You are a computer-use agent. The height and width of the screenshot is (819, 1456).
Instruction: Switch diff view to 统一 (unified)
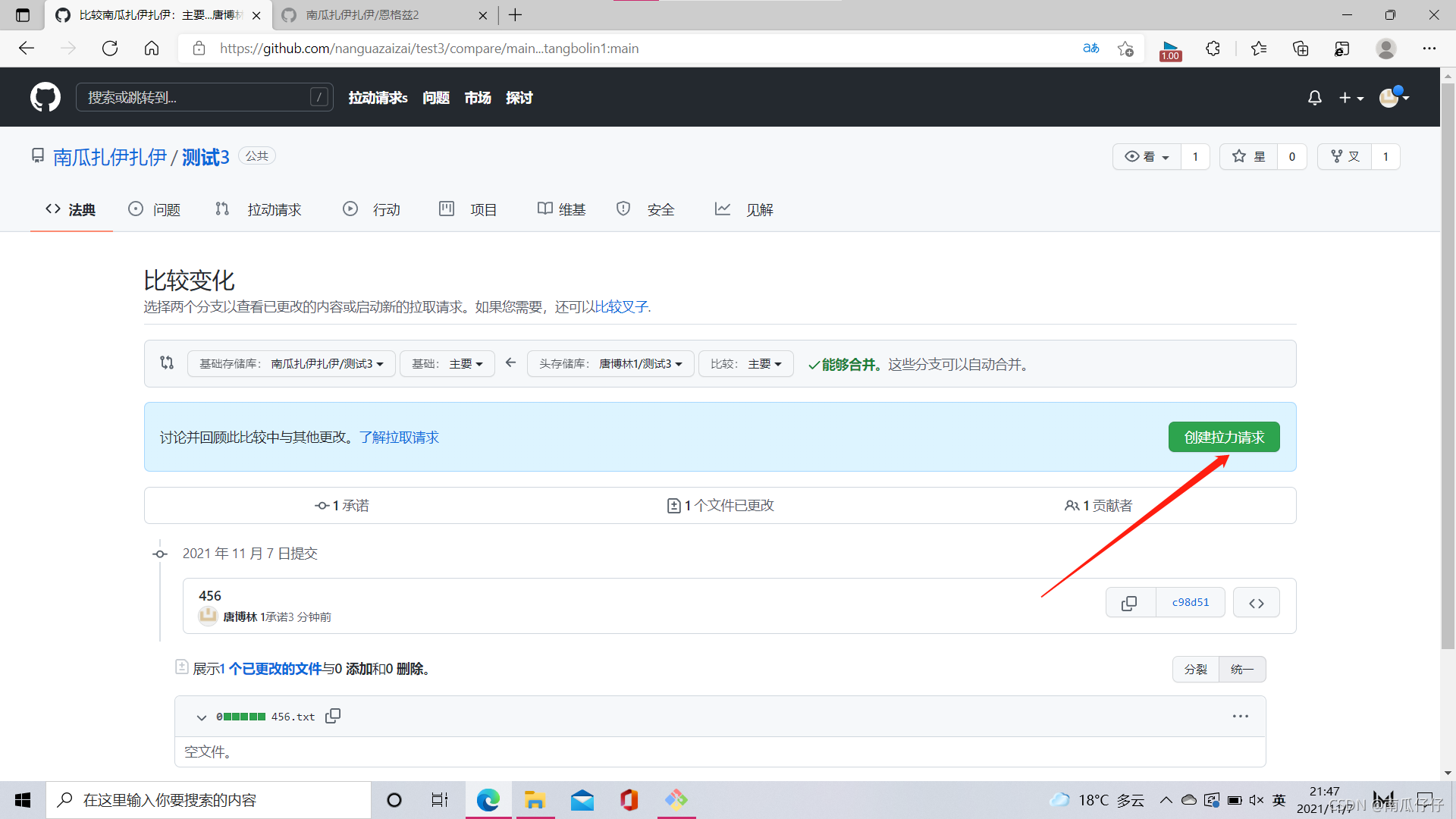pos(1241,669)
